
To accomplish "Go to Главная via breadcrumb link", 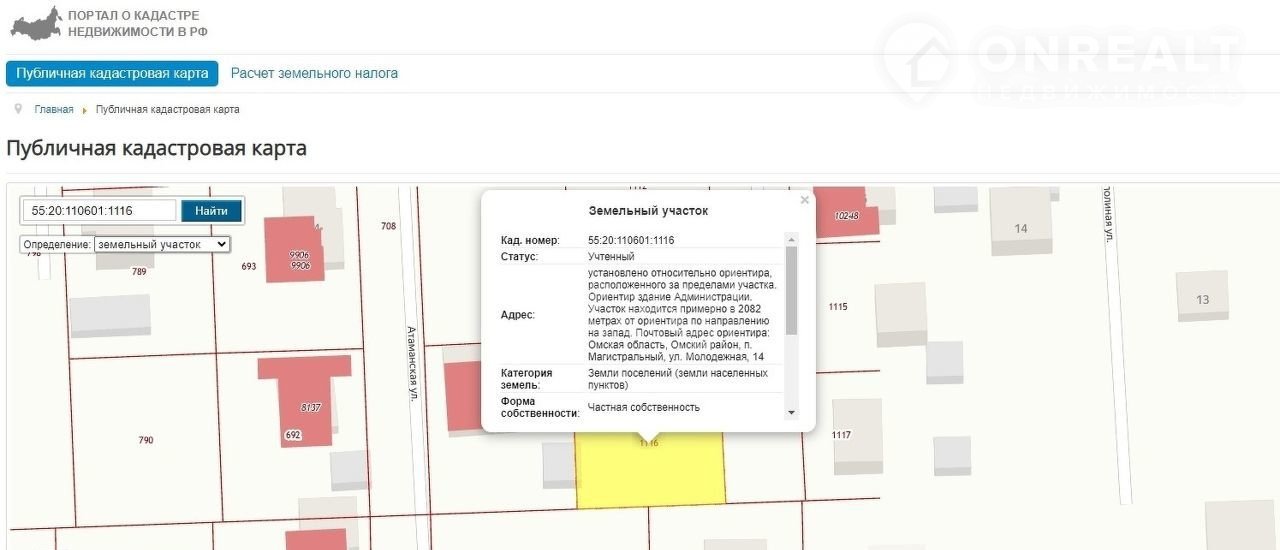I will coord(54,110).
